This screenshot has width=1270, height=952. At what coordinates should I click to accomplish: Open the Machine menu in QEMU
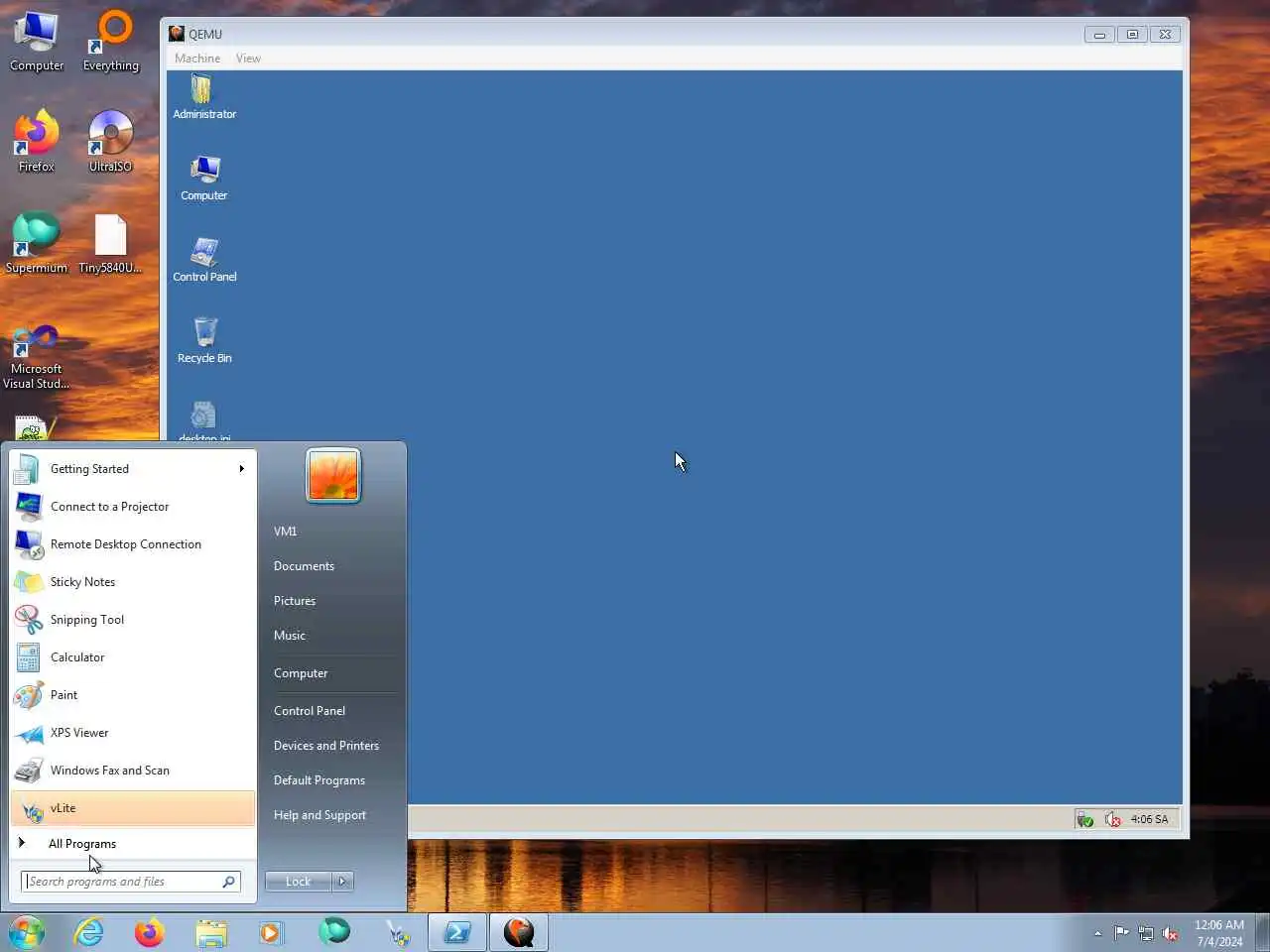[197, 59]
